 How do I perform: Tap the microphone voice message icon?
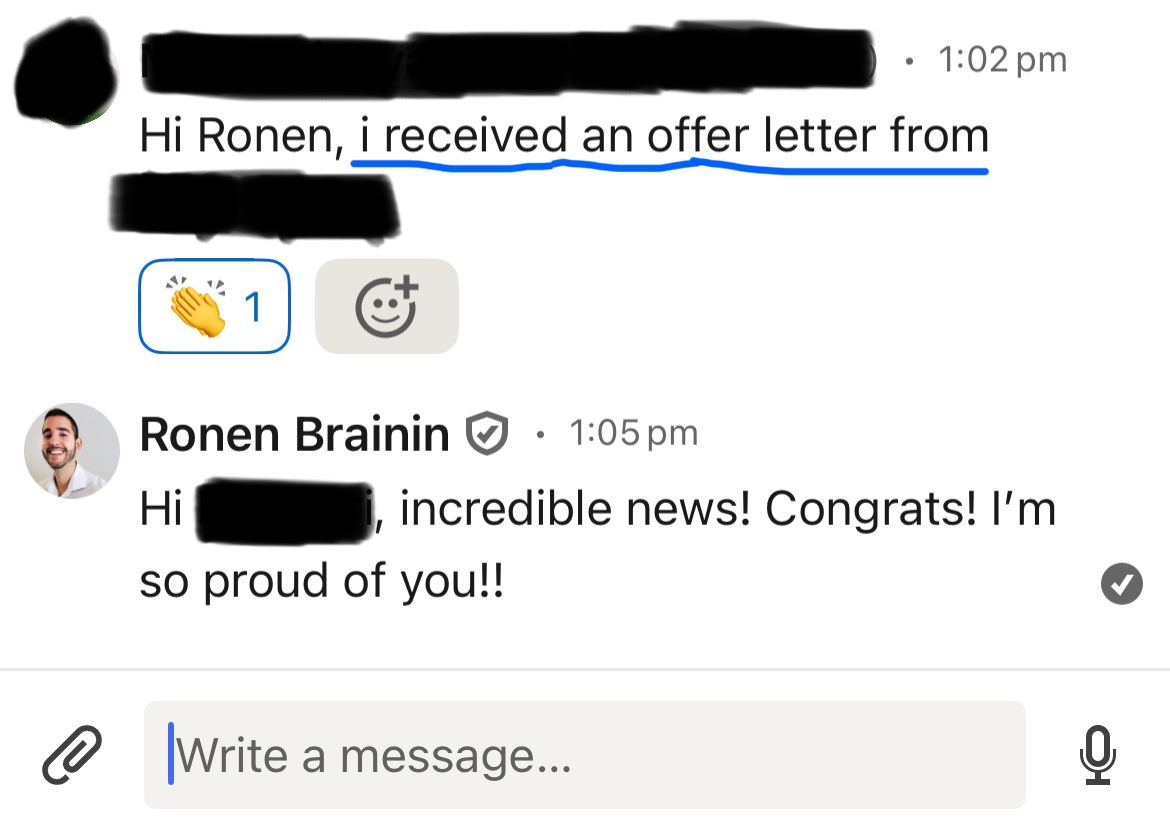pos(1097,754)
